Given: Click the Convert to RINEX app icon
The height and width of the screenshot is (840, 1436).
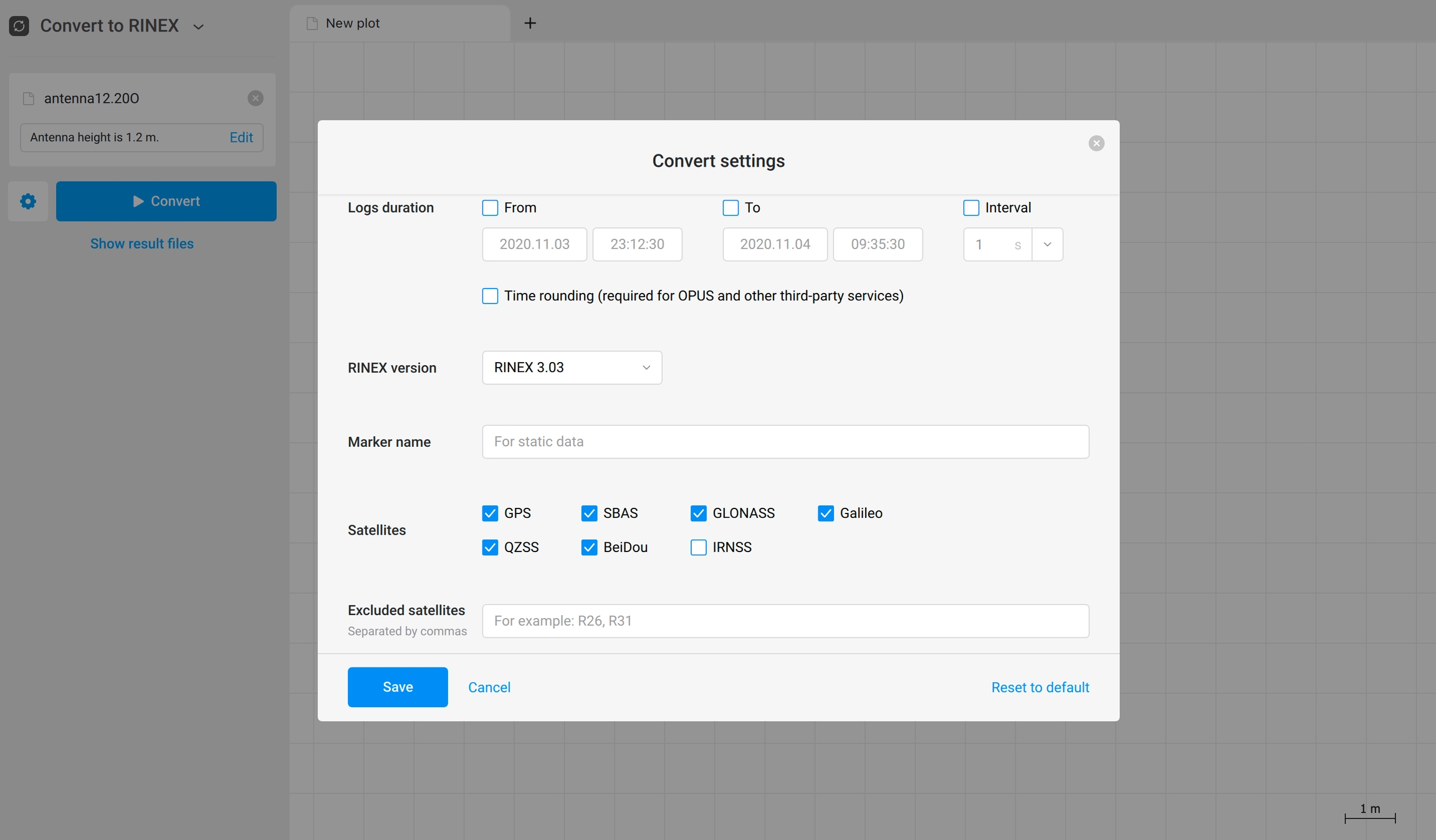Looking at the screenshot, I should (x=19, y=26).
